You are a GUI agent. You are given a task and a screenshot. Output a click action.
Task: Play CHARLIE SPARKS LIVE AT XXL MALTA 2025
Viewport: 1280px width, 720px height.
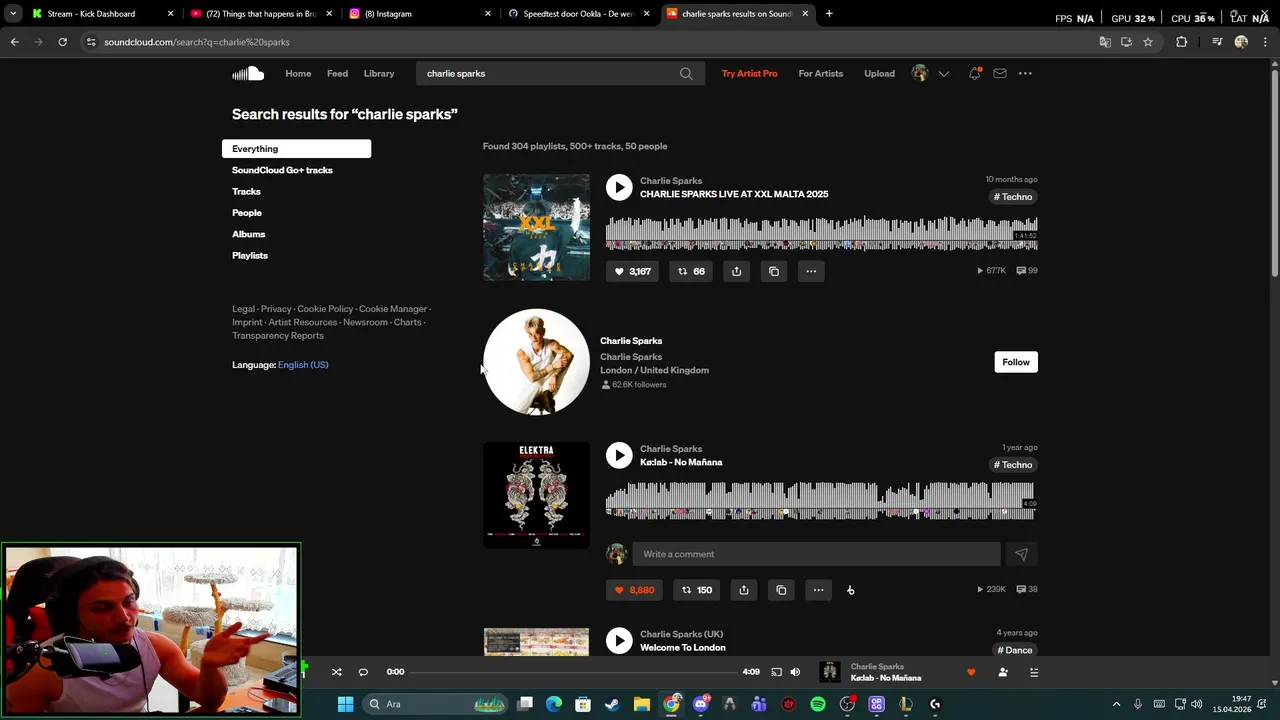(619, 187)
